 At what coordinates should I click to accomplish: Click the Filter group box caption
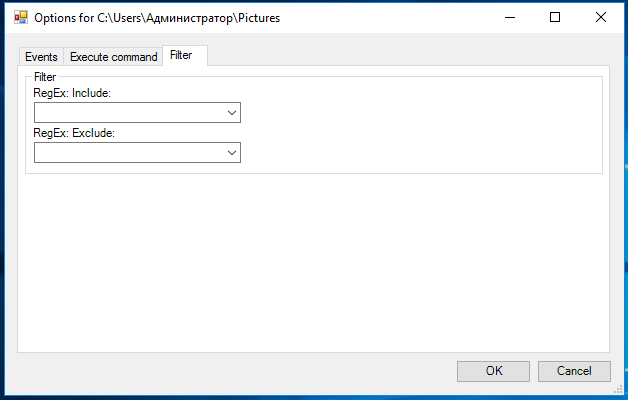click(45, 76)
